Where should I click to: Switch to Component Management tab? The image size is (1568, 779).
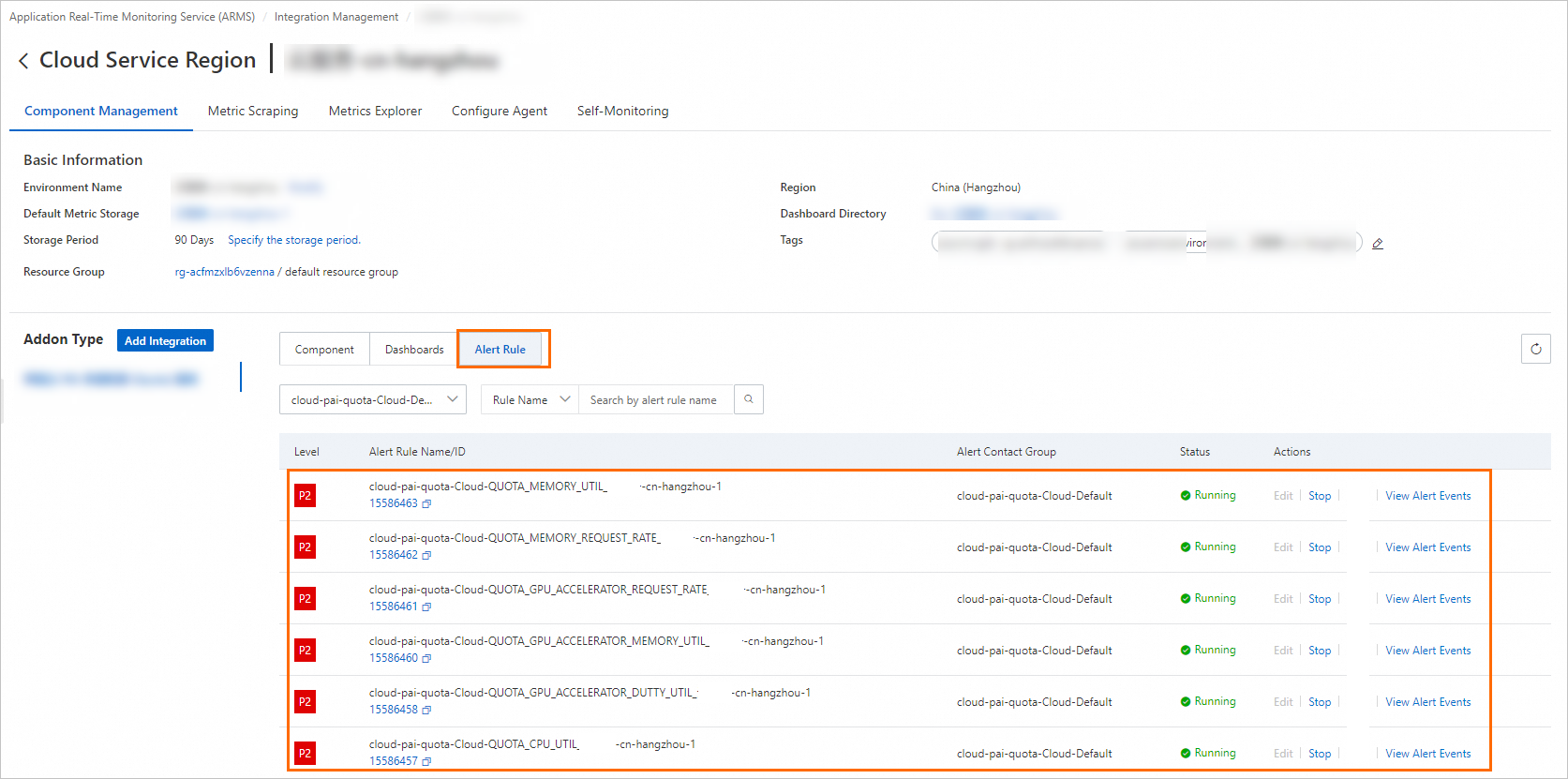[101, 111]
